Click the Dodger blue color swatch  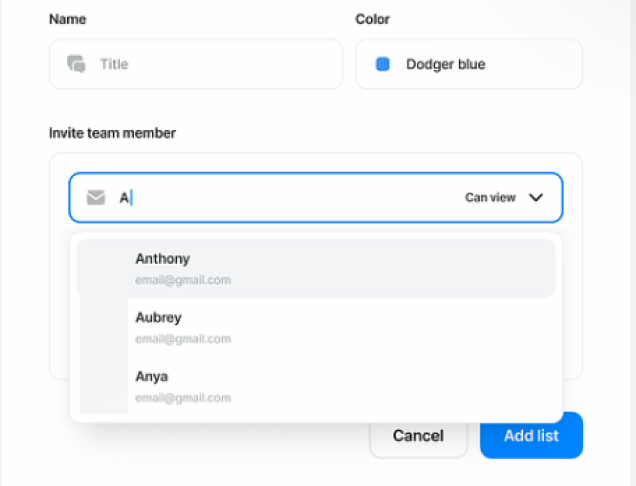point(382,64)
